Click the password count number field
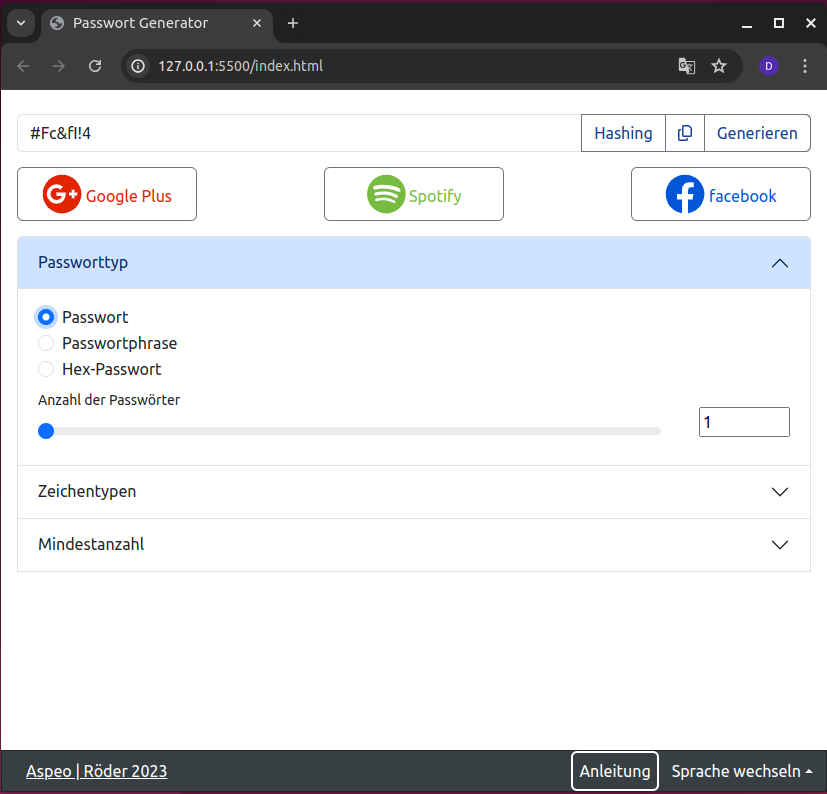The image size is (827, 794). click(744, 422)
